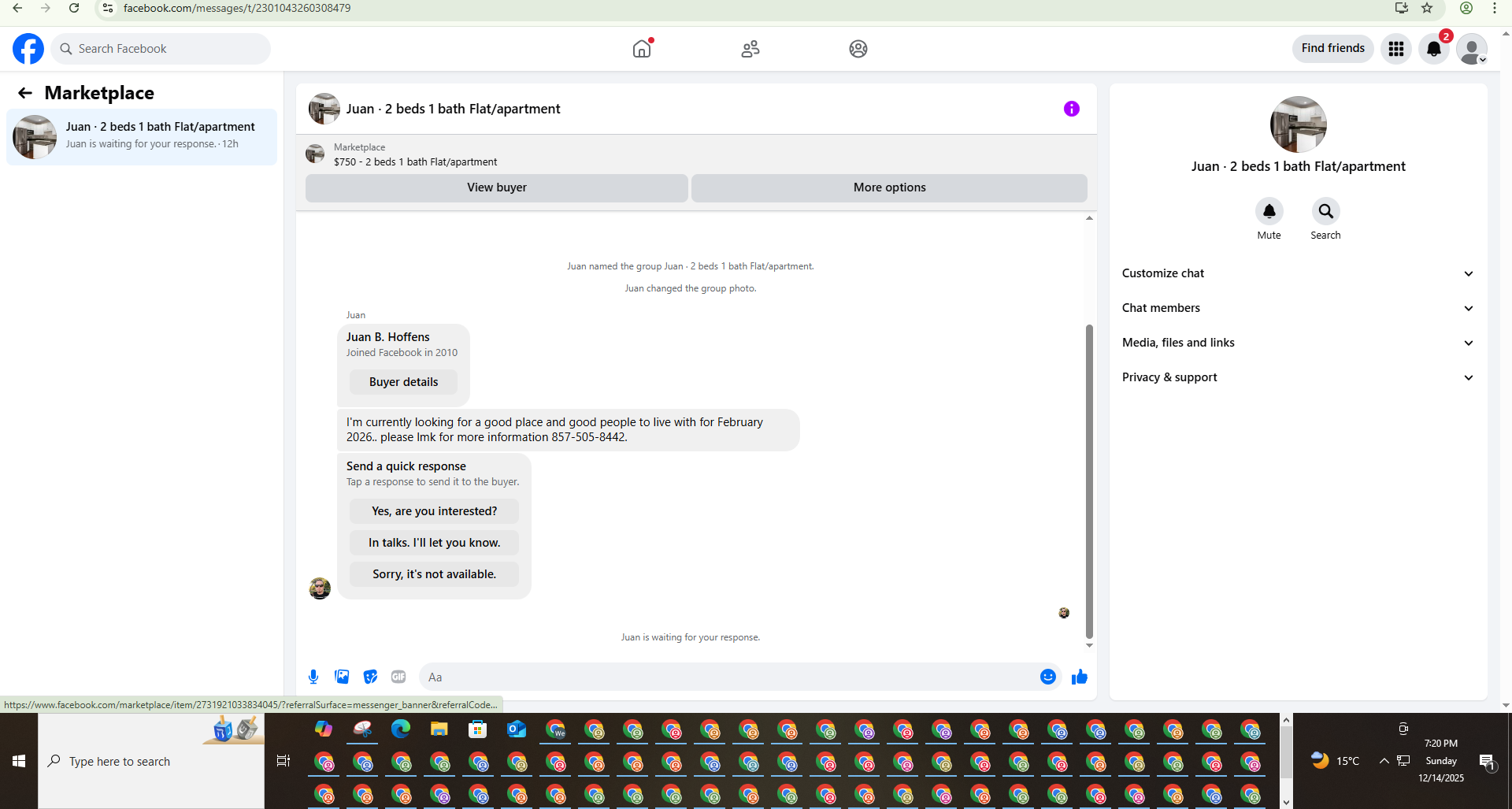1512x809 pixels.
Task: Go to the Home feed icon
Action: point(642,49)
